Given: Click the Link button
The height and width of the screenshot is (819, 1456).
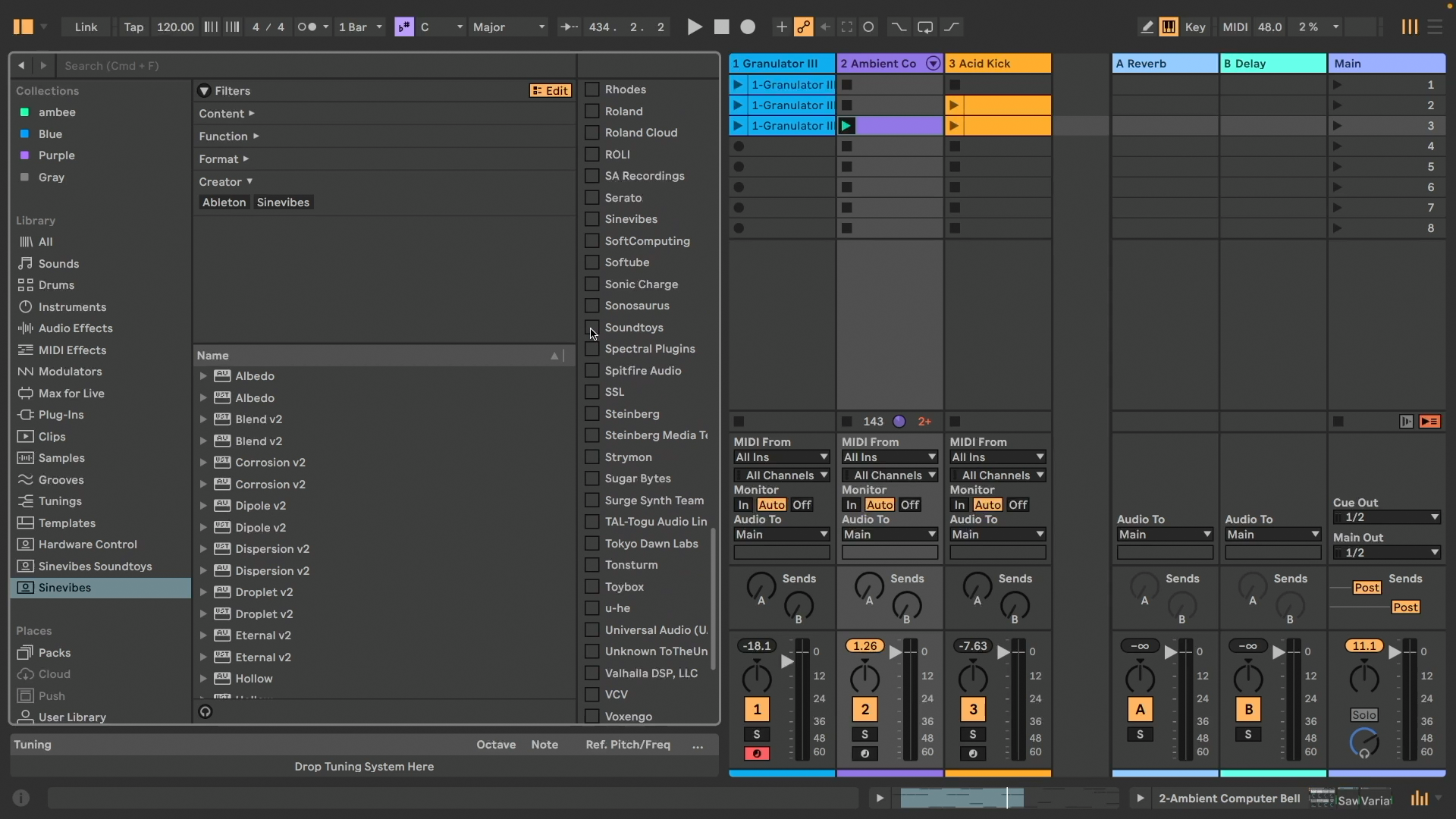Looking at the screenshot, I should coord(86,27).
